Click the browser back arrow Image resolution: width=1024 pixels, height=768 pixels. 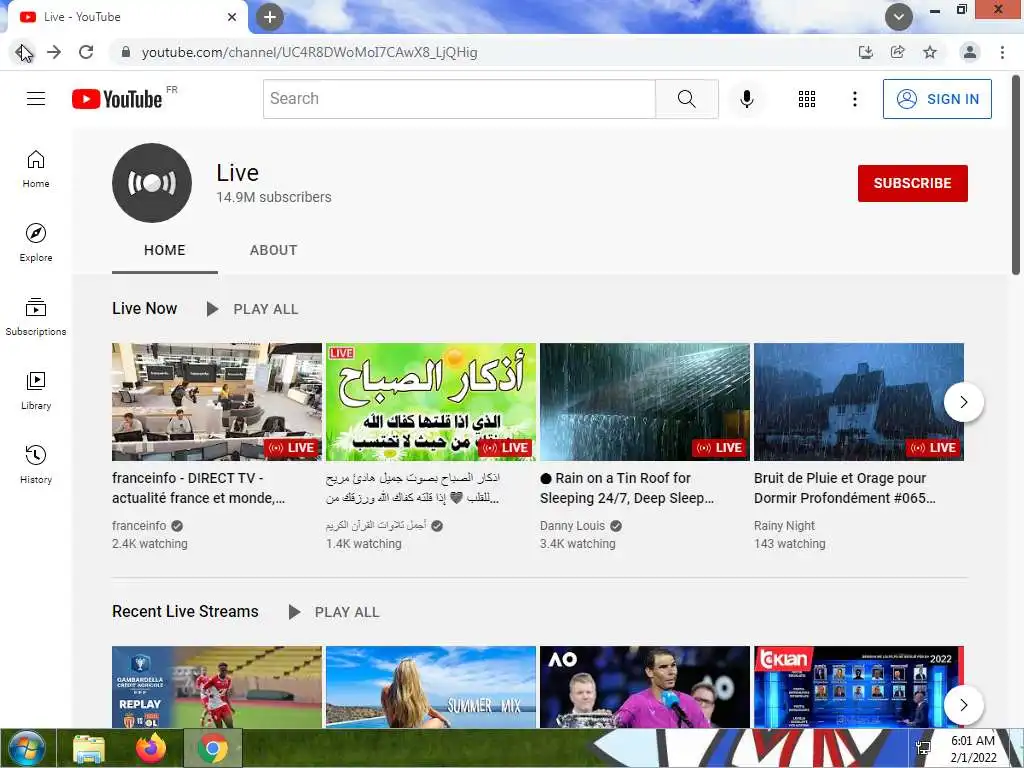23,52
